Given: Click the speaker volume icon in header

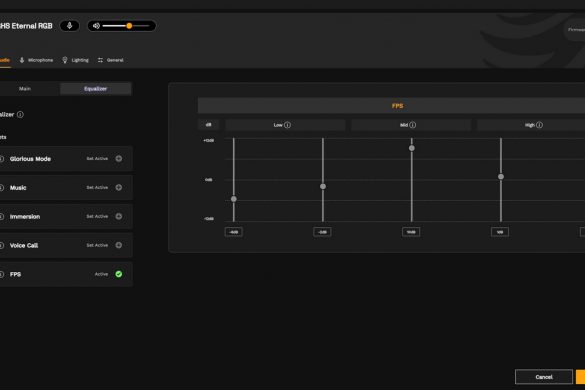Looking at the screenshot, I should tap(96, 26).
